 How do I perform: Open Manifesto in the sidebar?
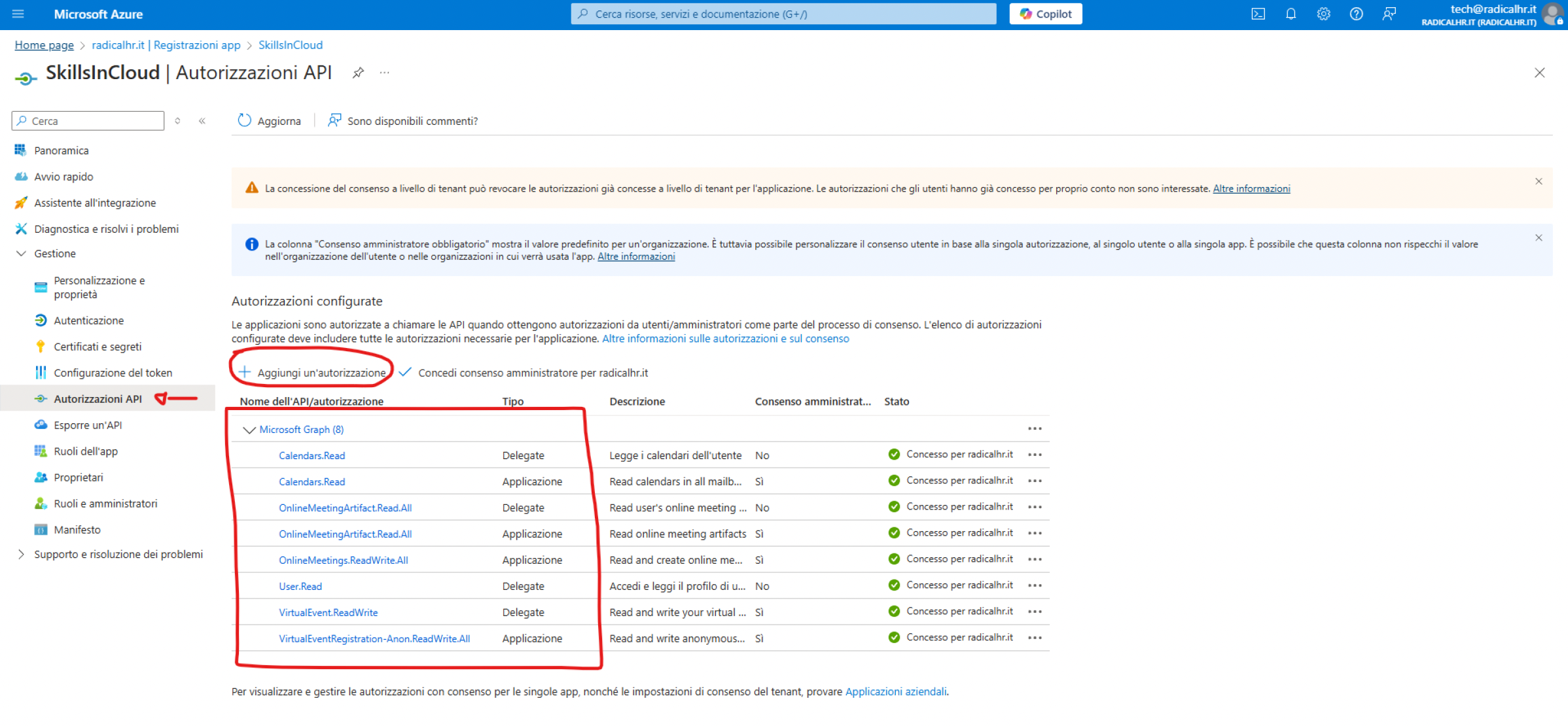click(x=77, y=530)
